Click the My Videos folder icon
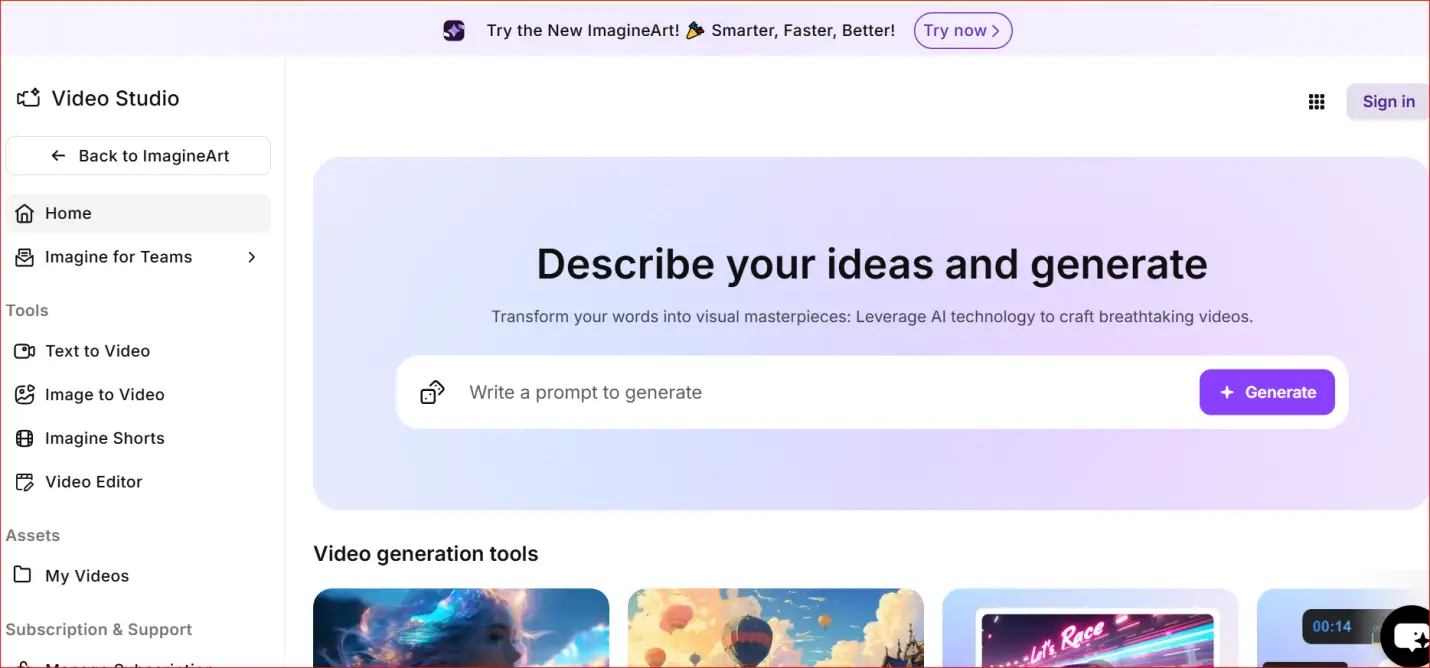The height and width of the screenshot is (668, 1430). [23, 576]
